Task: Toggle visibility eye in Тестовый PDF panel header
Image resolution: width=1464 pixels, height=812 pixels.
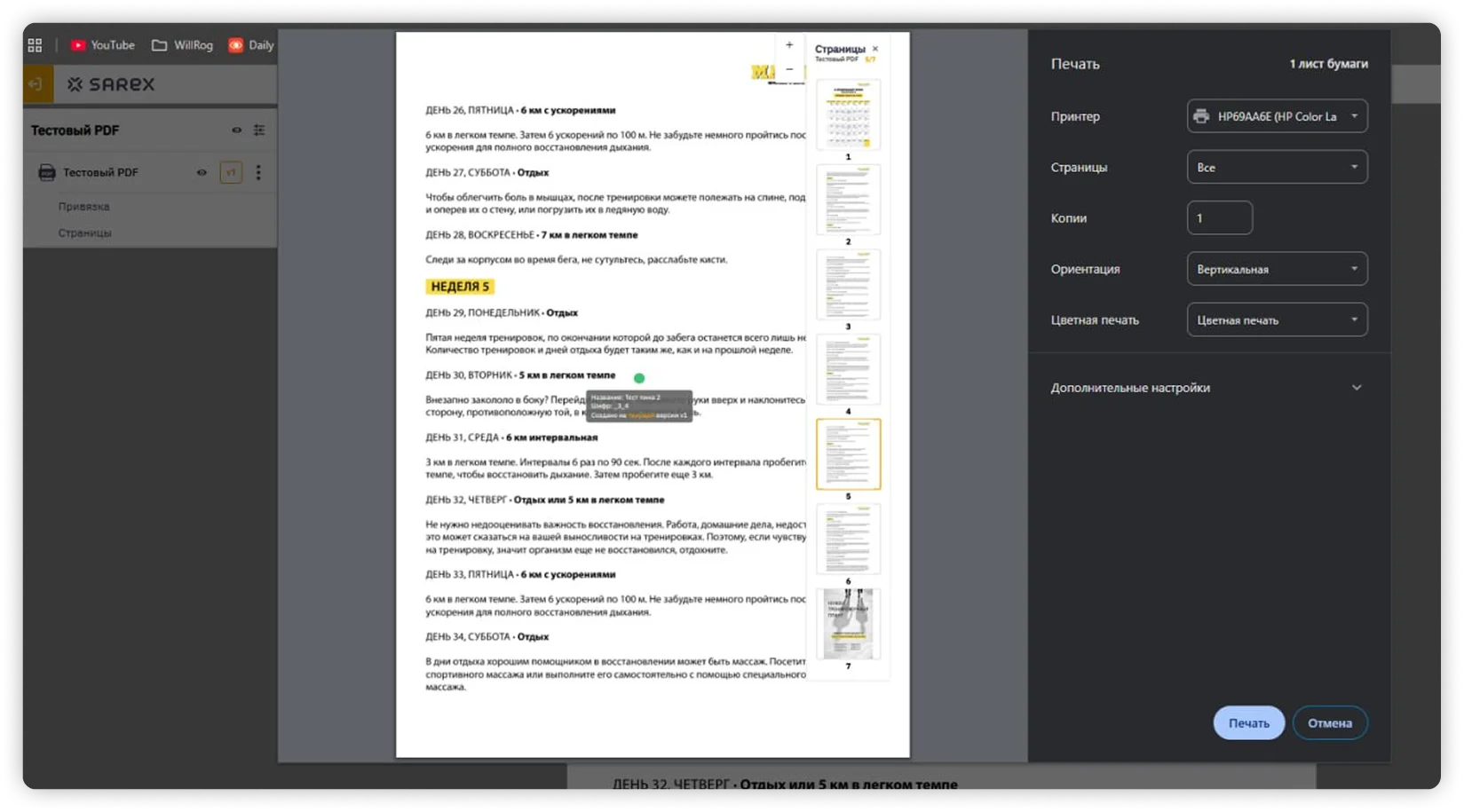Action: [x=236, y=130]
